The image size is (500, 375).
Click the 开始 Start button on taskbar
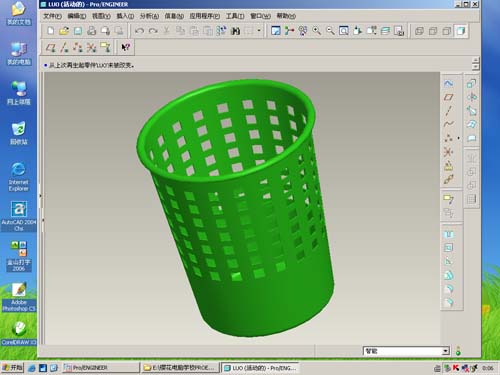click(12, 368)
